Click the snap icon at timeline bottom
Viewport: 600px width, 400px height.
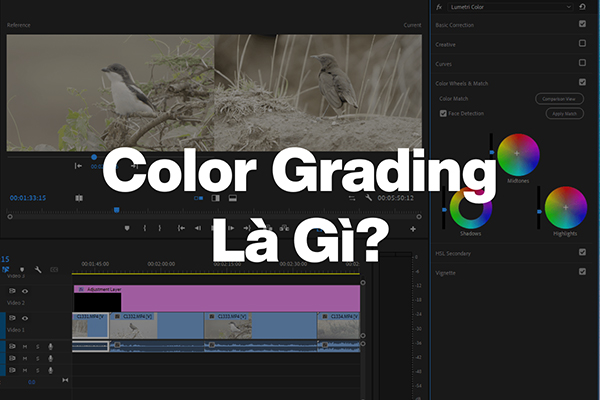65,380
